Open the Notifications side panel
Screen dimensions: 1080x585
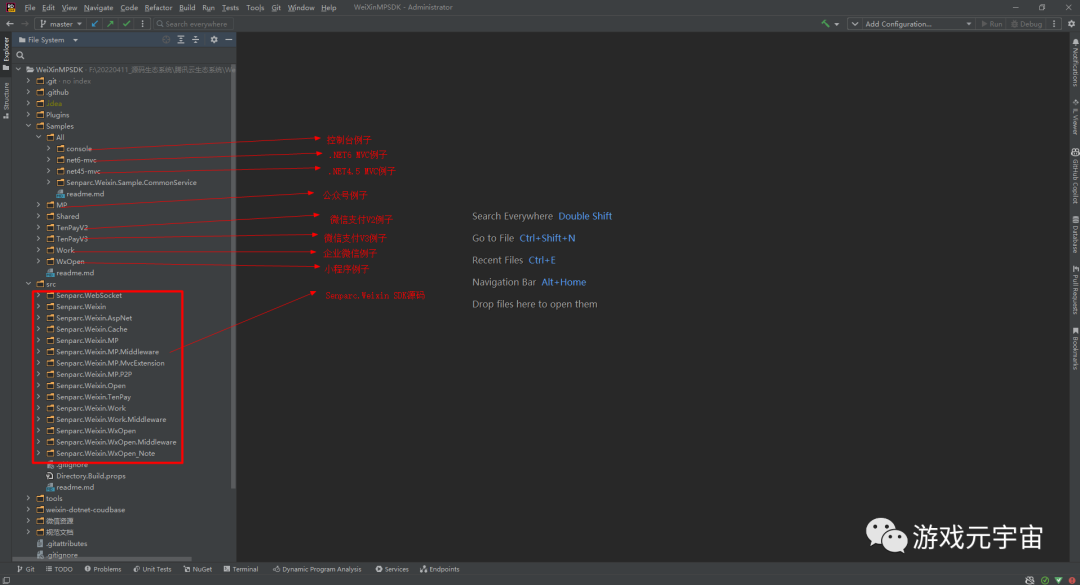tap(1074, 63)
